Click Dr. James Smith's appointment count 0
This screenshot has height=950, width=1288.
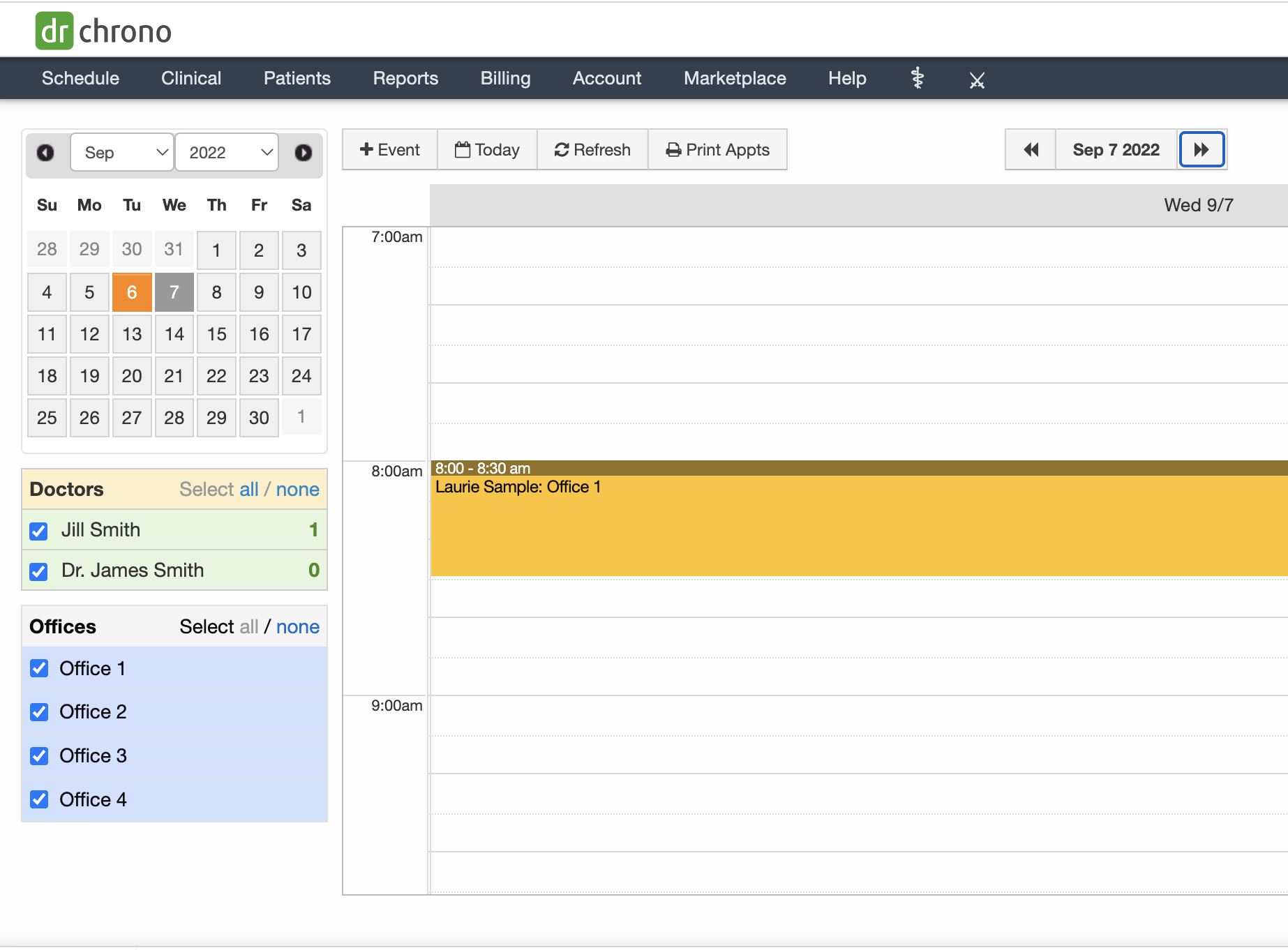click(x=314, y=570)
